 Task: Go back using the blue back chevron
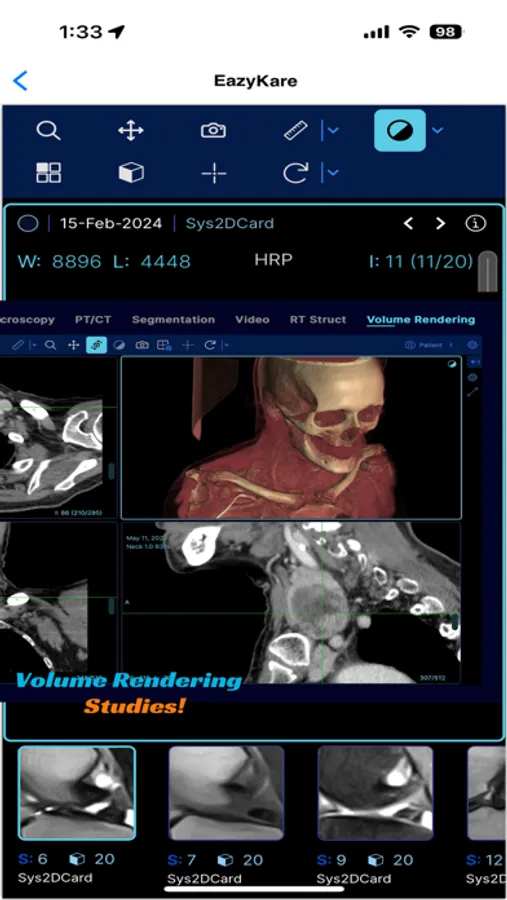click(x=20, y=80)
